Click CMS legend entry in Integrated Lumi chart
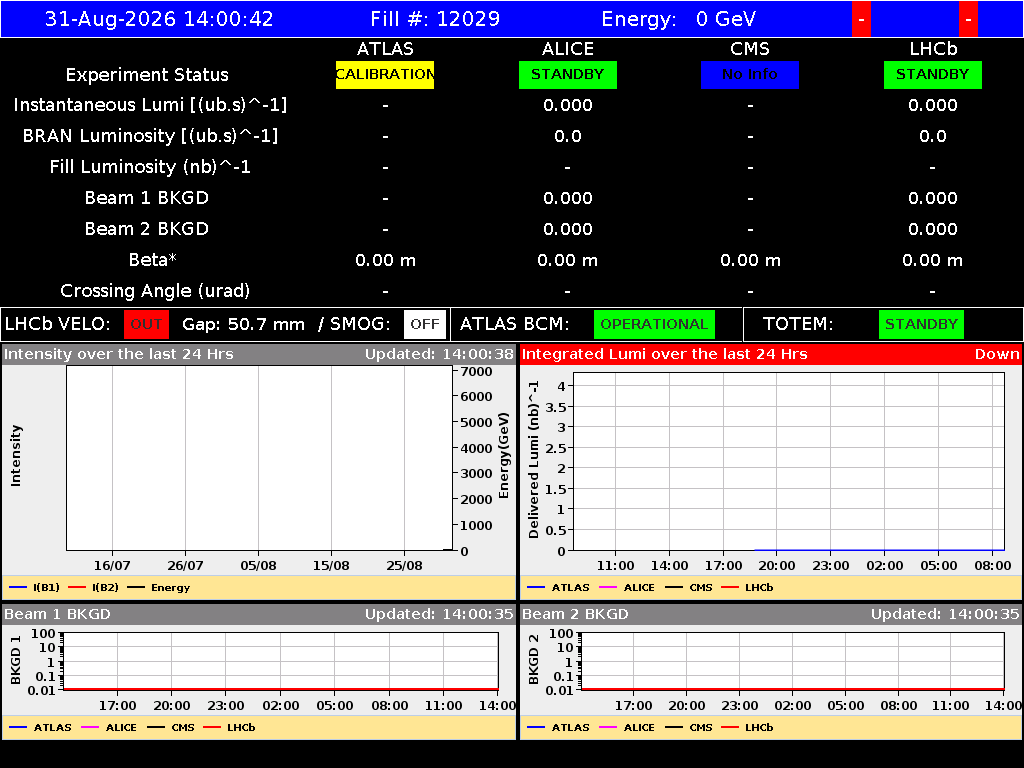1024x768 pixels. [688, 587]
